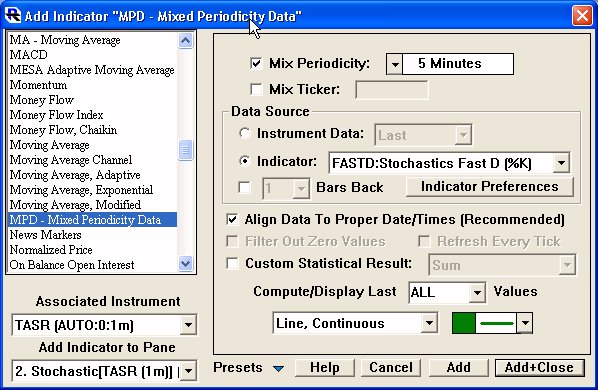Close the Add Indicator dialog
Viewport: 598px width, 390px height.
click(582, 16)
